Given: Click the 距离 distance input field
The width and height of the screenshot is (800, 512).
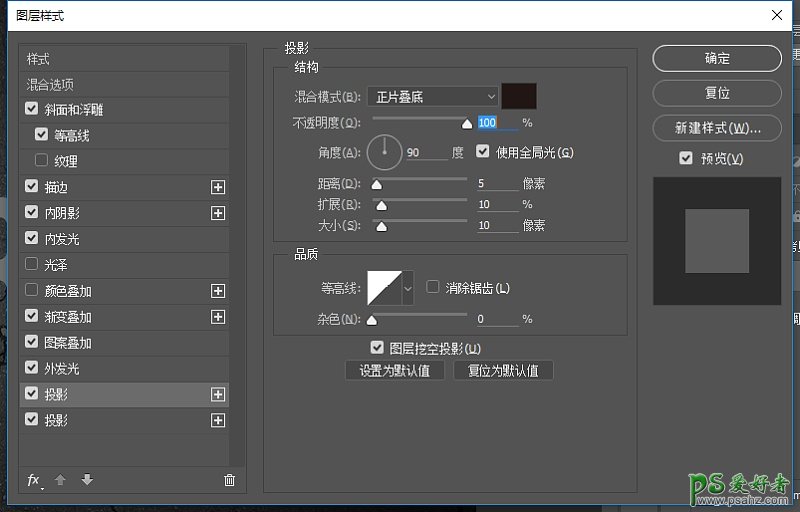Looking at the screenshot, I should (496, 184).
